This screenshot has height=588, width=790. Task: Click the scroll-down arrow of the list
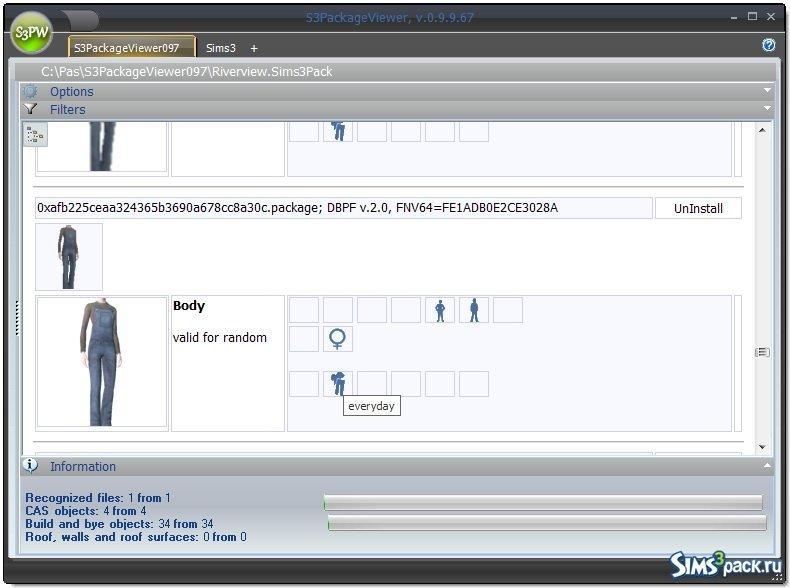point(762,447)
